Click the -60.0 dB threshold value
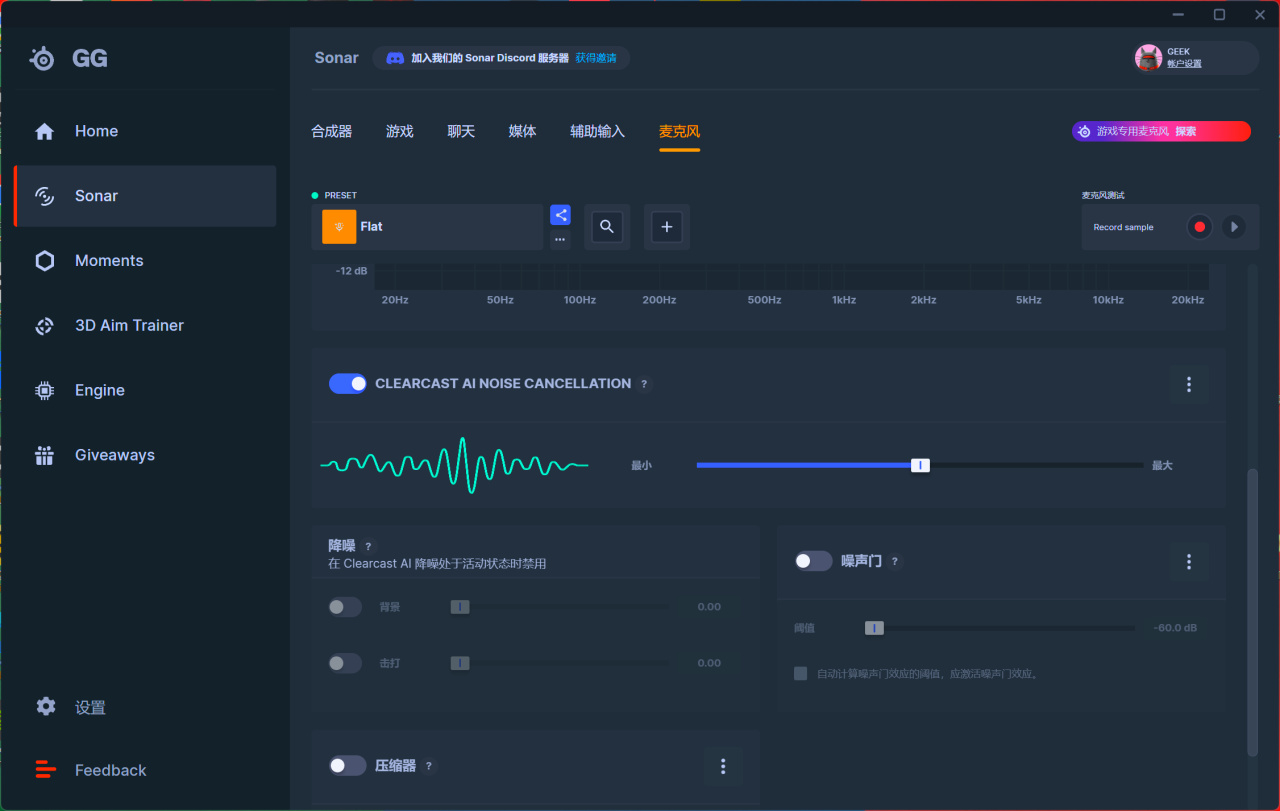1280x811 pixels. point(1175,628)
